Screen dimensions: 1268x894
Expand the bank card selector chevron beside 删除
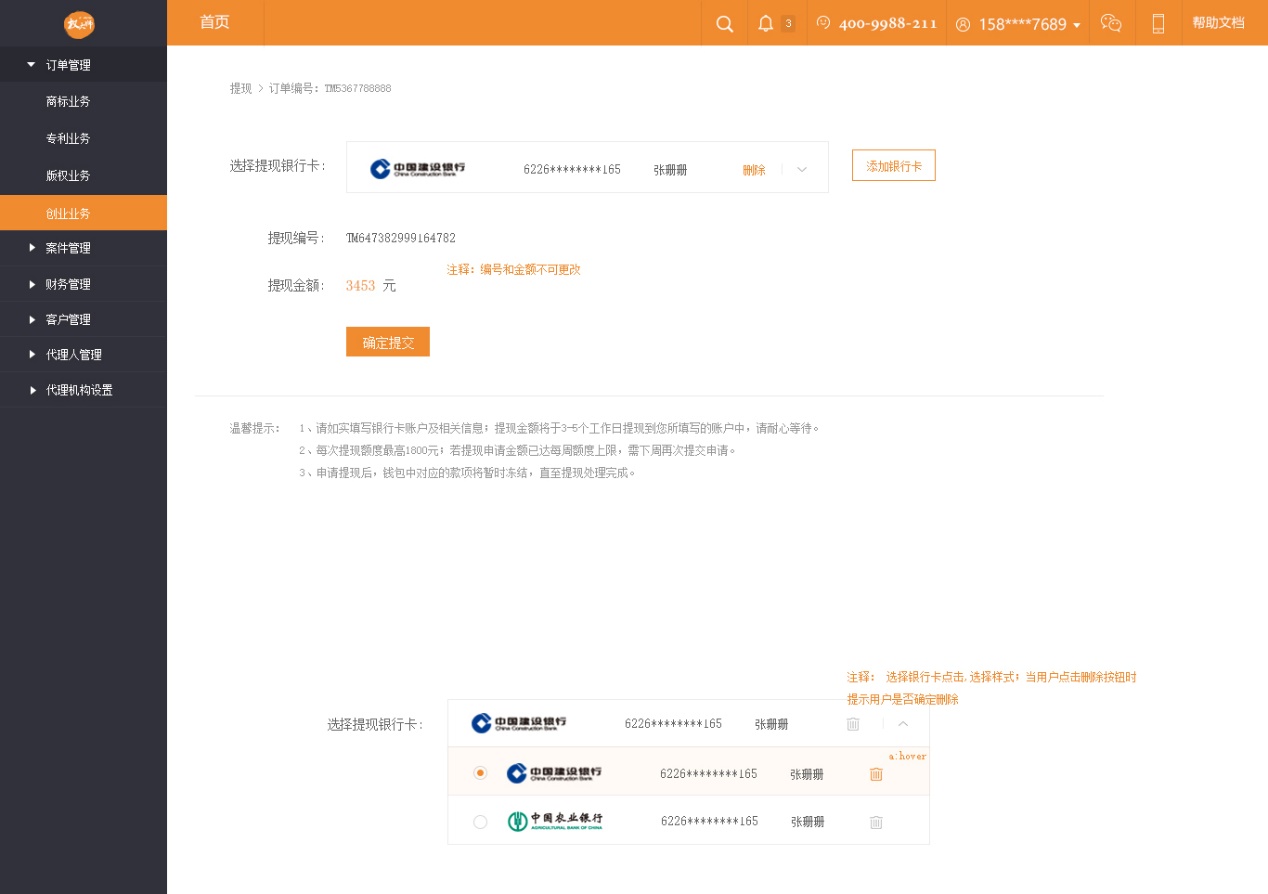pos(800,169)
